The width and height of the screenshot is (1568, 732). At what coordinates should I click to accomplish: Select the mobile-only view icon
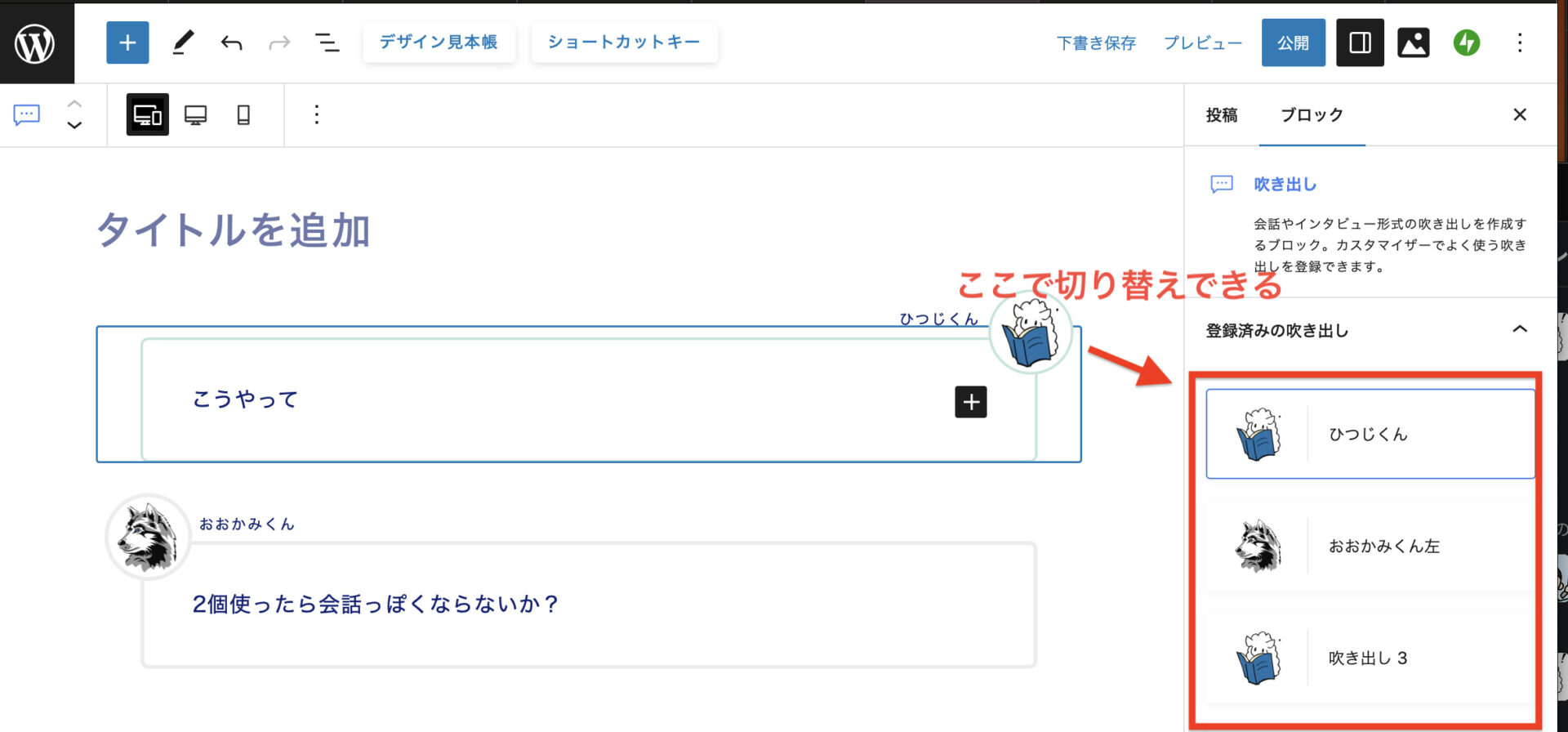coord(243,114)
